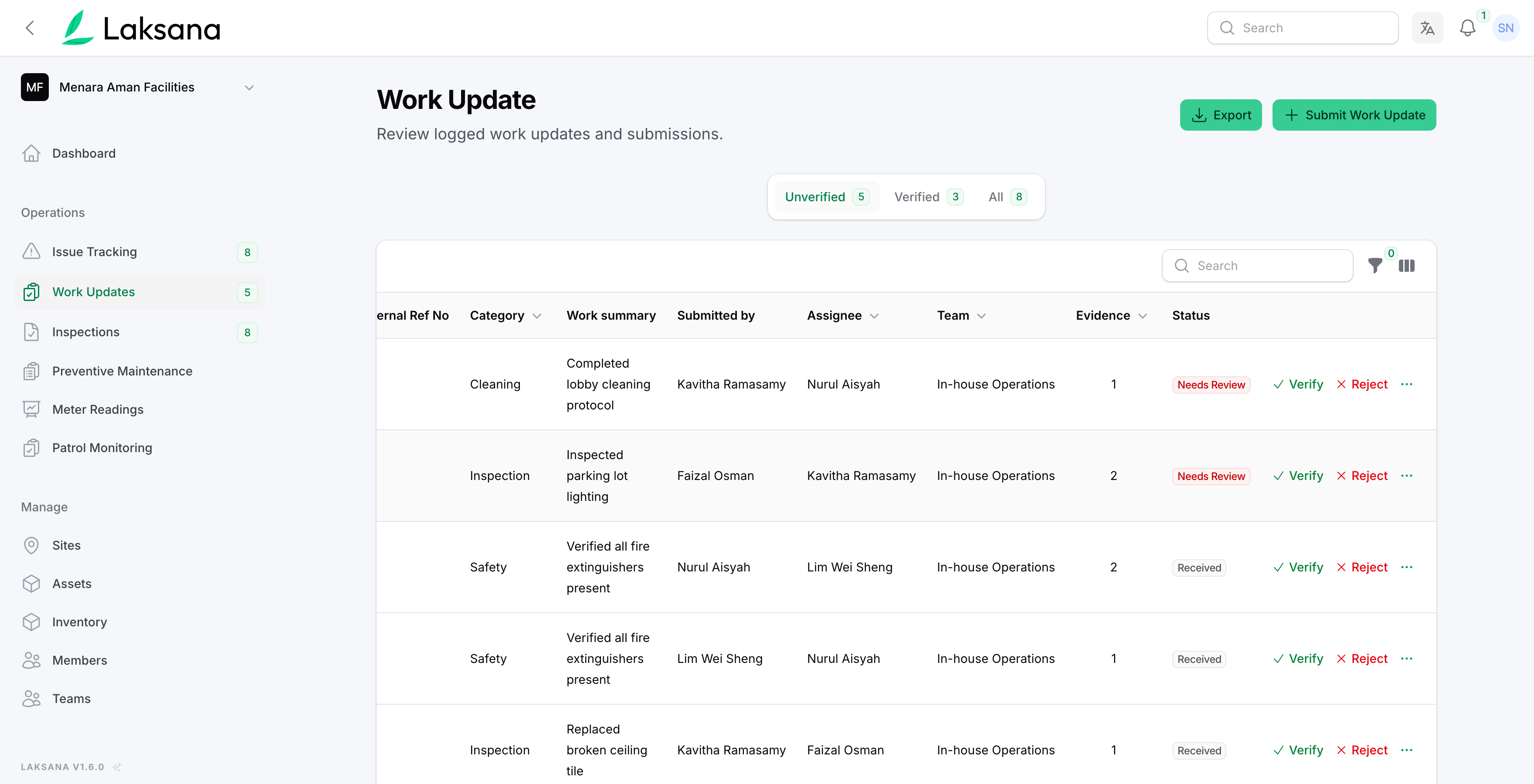Switch to the Verified tab
Screen dimensions: 1534x784
928,197
